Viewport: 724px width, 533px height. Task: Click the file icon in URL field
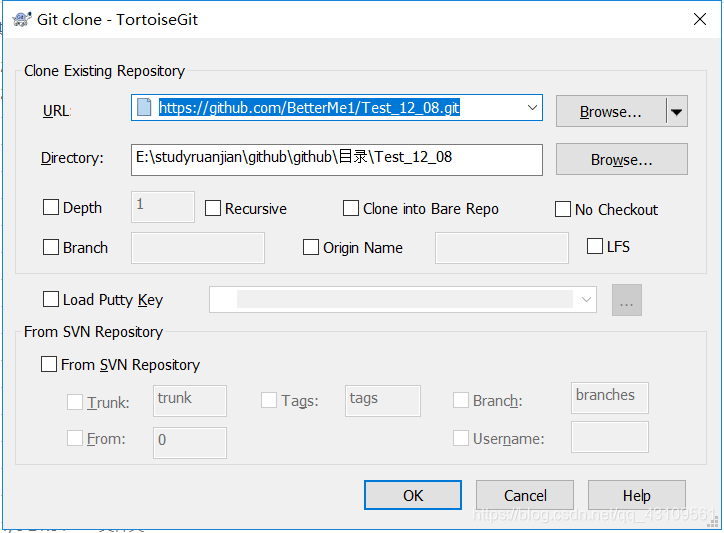[144, 107]
